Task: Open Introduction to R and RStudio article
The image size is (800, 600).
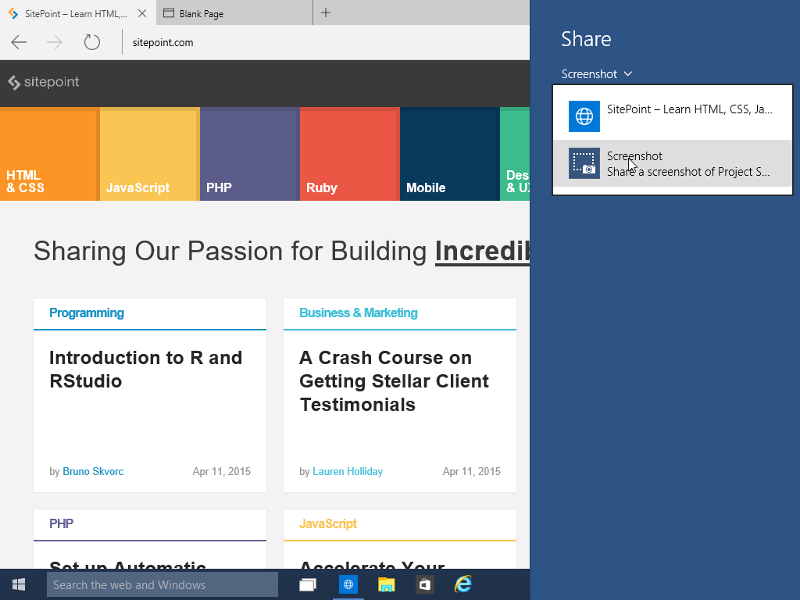Action: coord(146,369)
